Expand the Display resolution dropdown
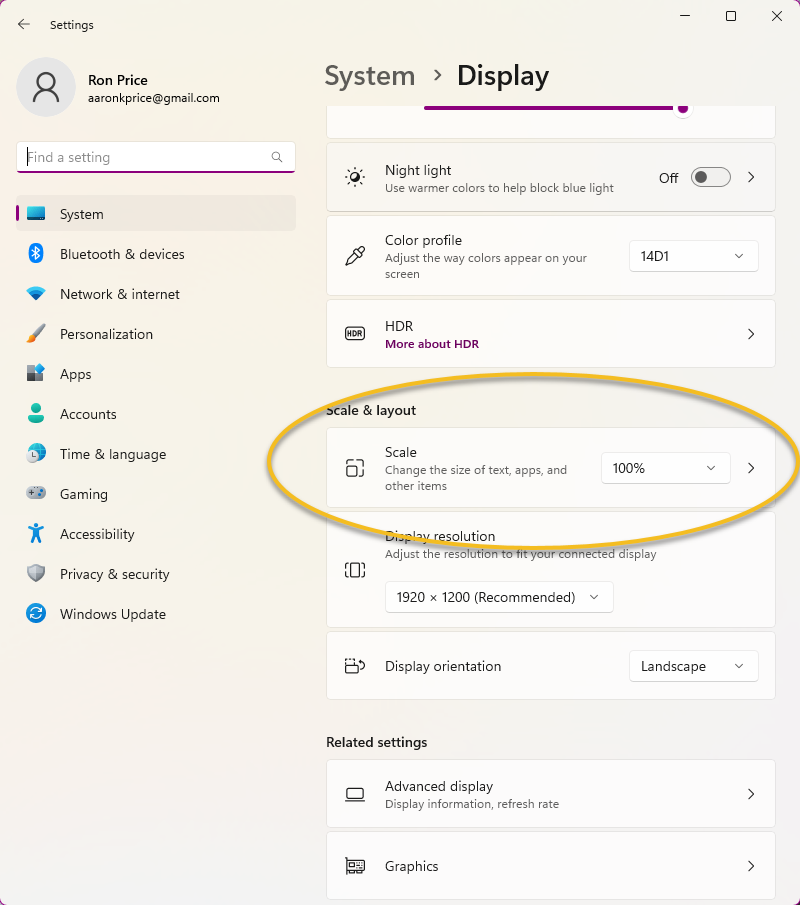 [498, 597]
